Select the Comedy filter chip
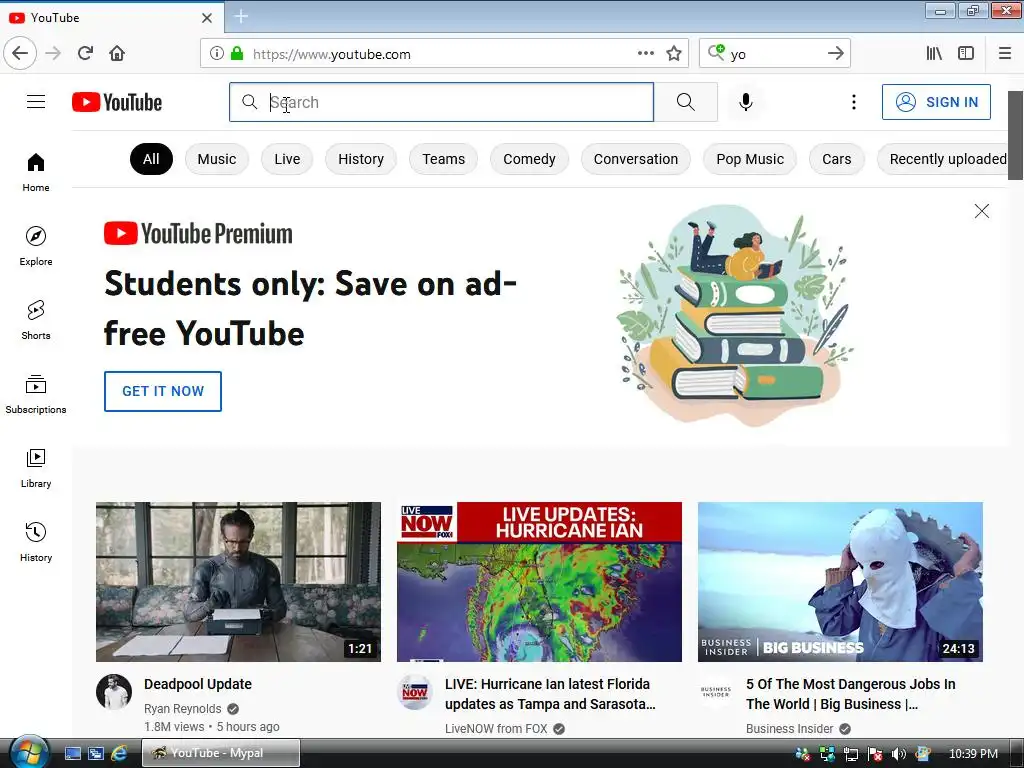 coord(530,159)
